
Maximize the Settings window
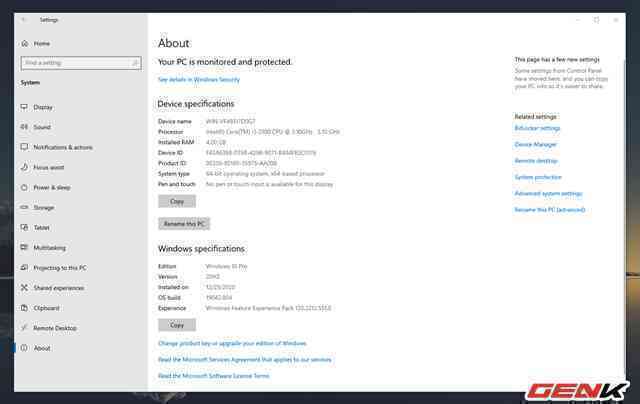[596, 20]
